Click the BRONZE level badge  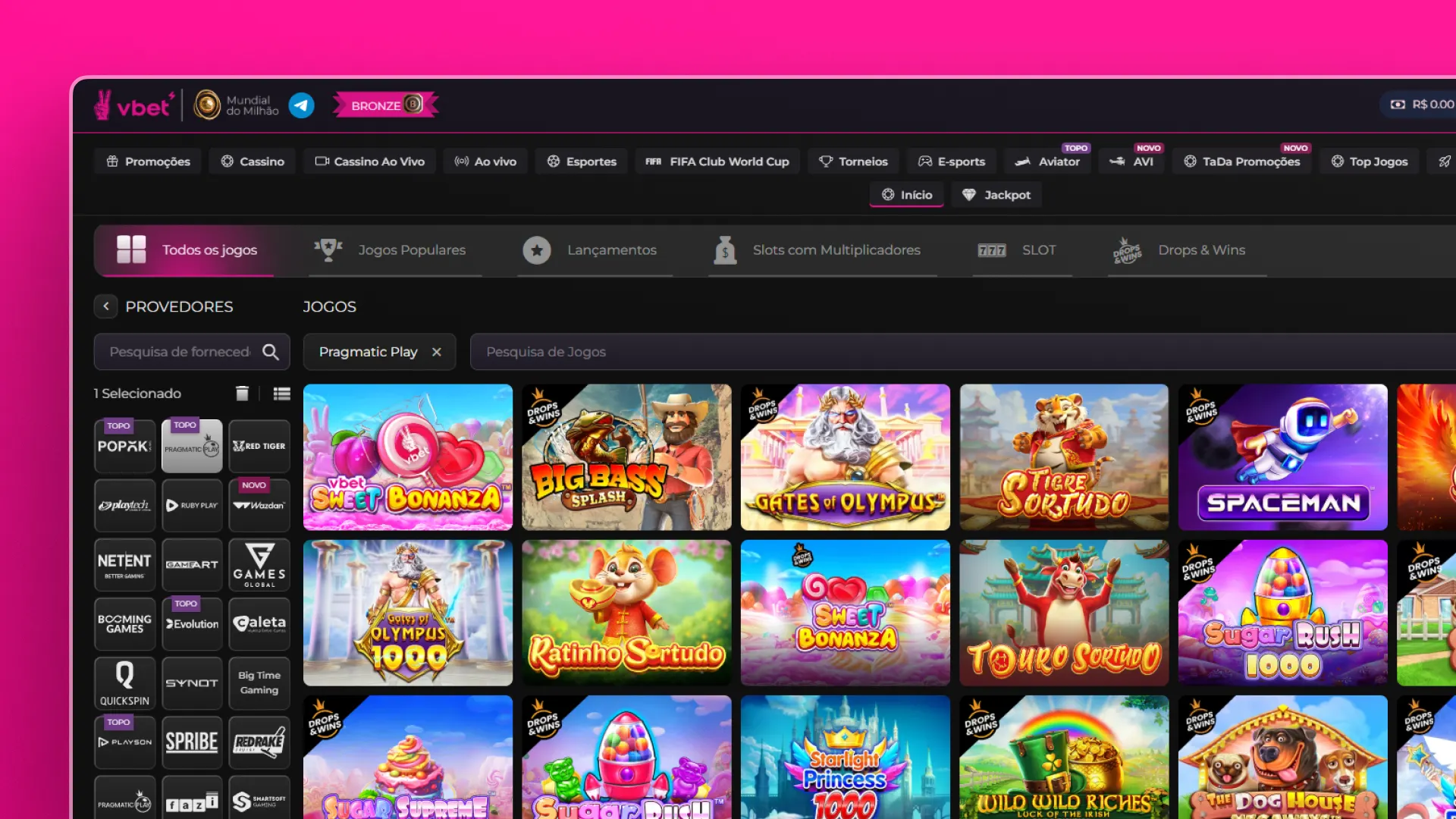[x=385, y=105]
